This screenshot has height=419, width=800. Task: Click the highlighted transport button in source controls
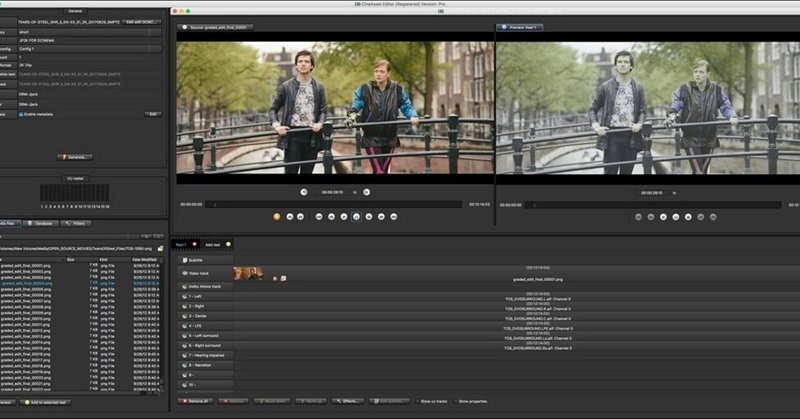pos(356,217)
